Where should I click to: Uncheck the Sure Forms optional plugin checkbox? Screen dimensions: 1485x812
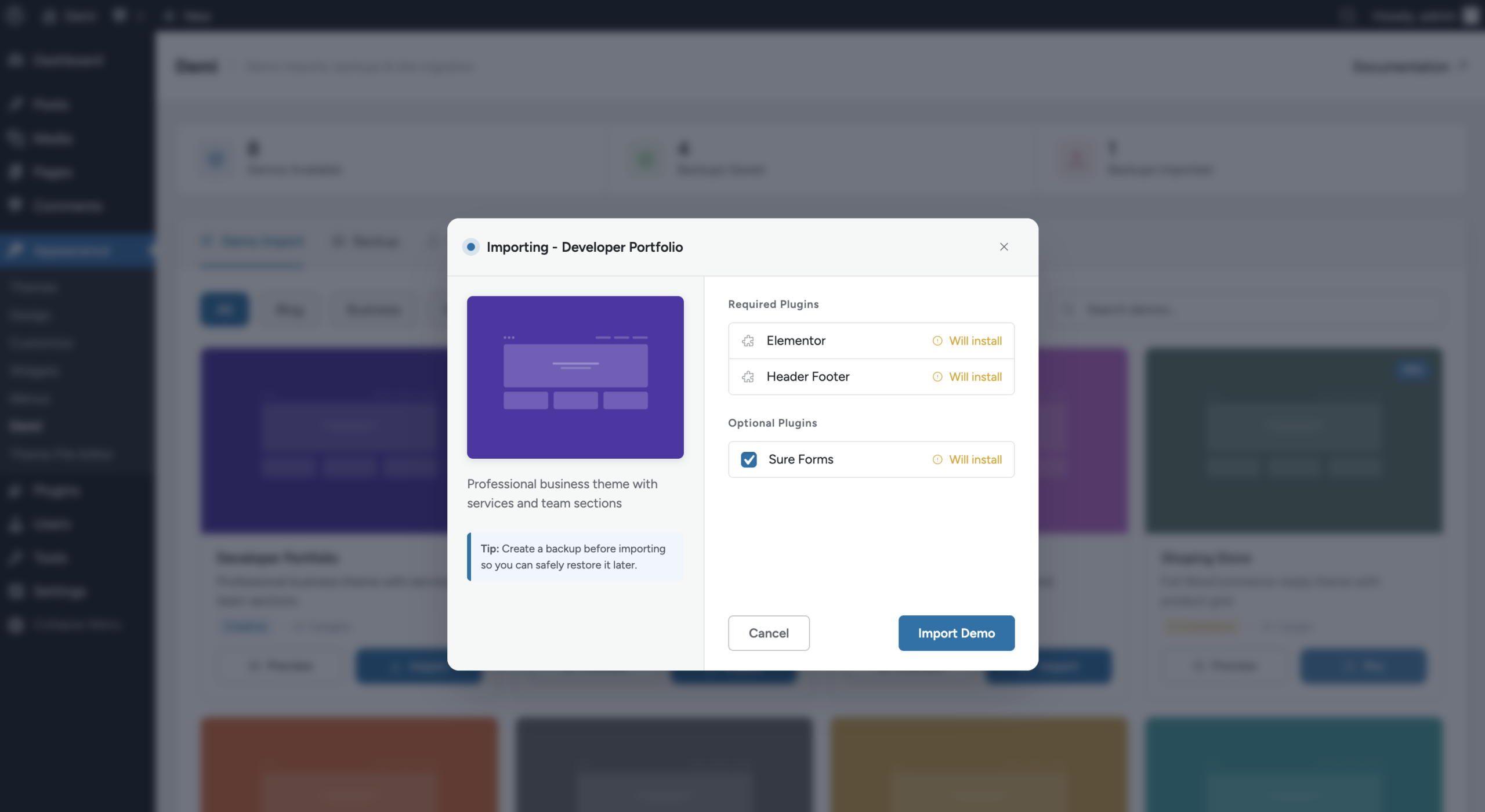(x=748, y=459)
